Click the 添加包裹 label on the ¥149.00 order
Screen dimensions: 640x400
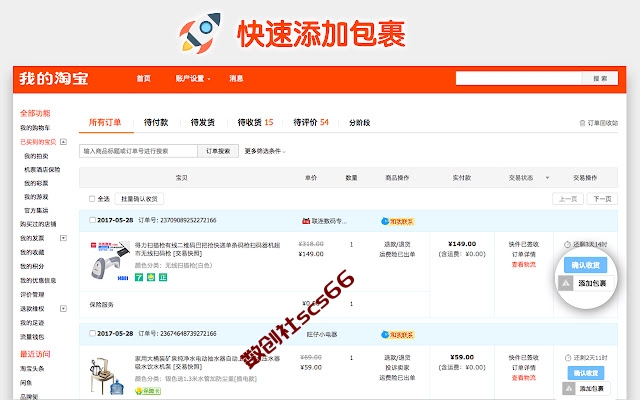[x=592, y=283]
